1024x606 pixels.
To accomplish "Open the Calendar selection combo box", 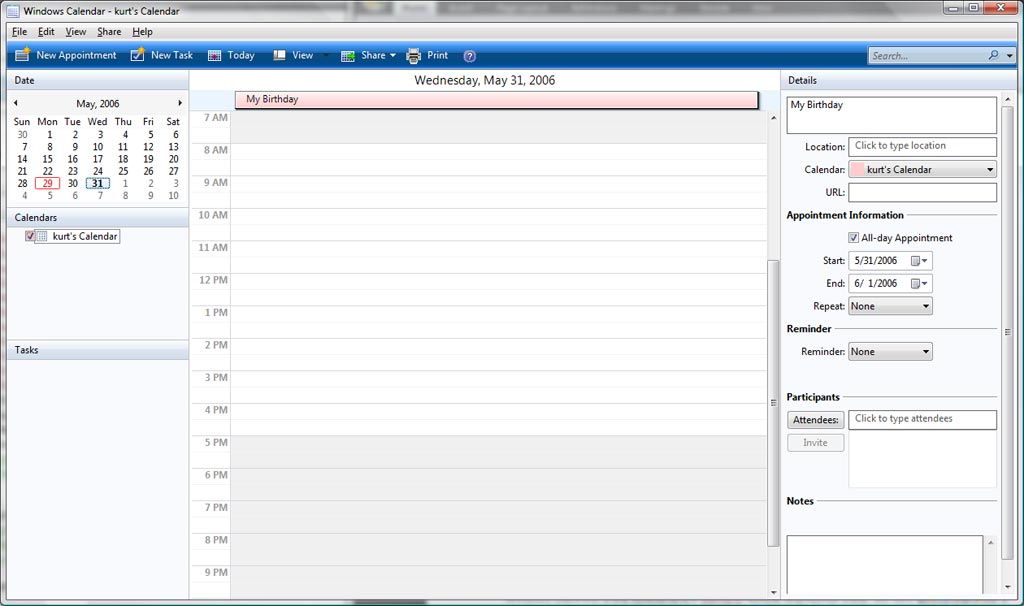I will (x=922, y=170).
